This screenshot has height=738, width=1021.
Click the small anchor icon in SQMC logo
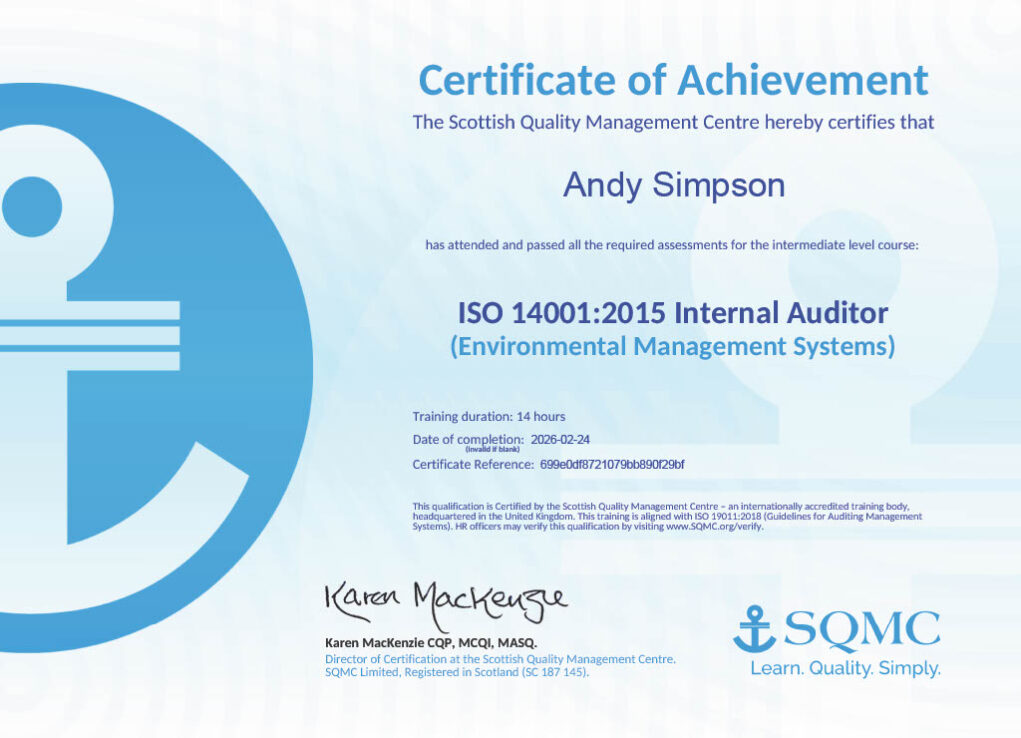(x=754, y=629)
